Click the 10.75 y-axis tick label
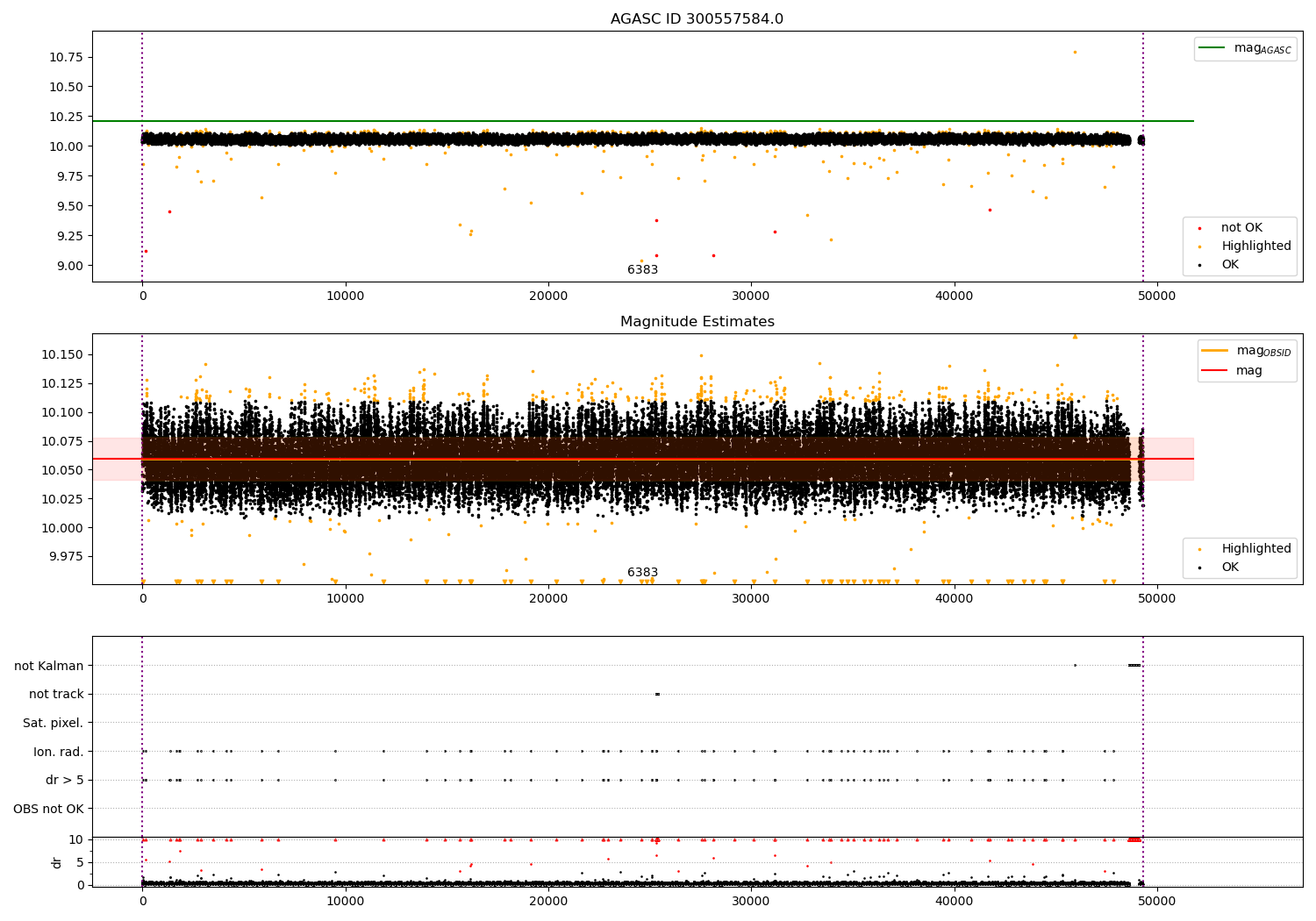Image resolution: width=1316 pixels, height=921 pixels. pyautogui.click(x=66, y=57)
